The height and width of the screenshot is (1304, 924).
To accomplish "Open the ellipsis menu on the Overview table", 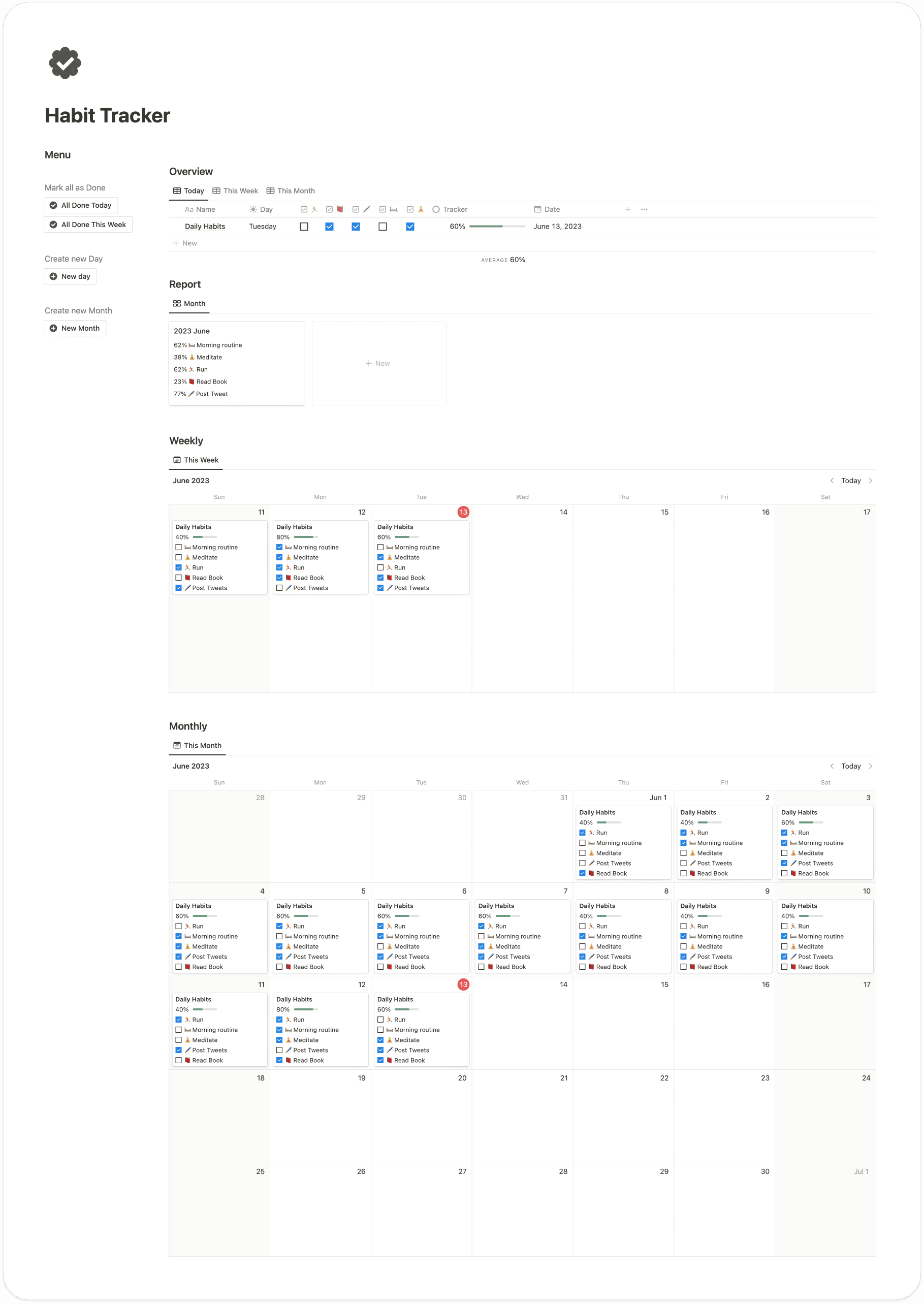I will (x=644, y=209).
